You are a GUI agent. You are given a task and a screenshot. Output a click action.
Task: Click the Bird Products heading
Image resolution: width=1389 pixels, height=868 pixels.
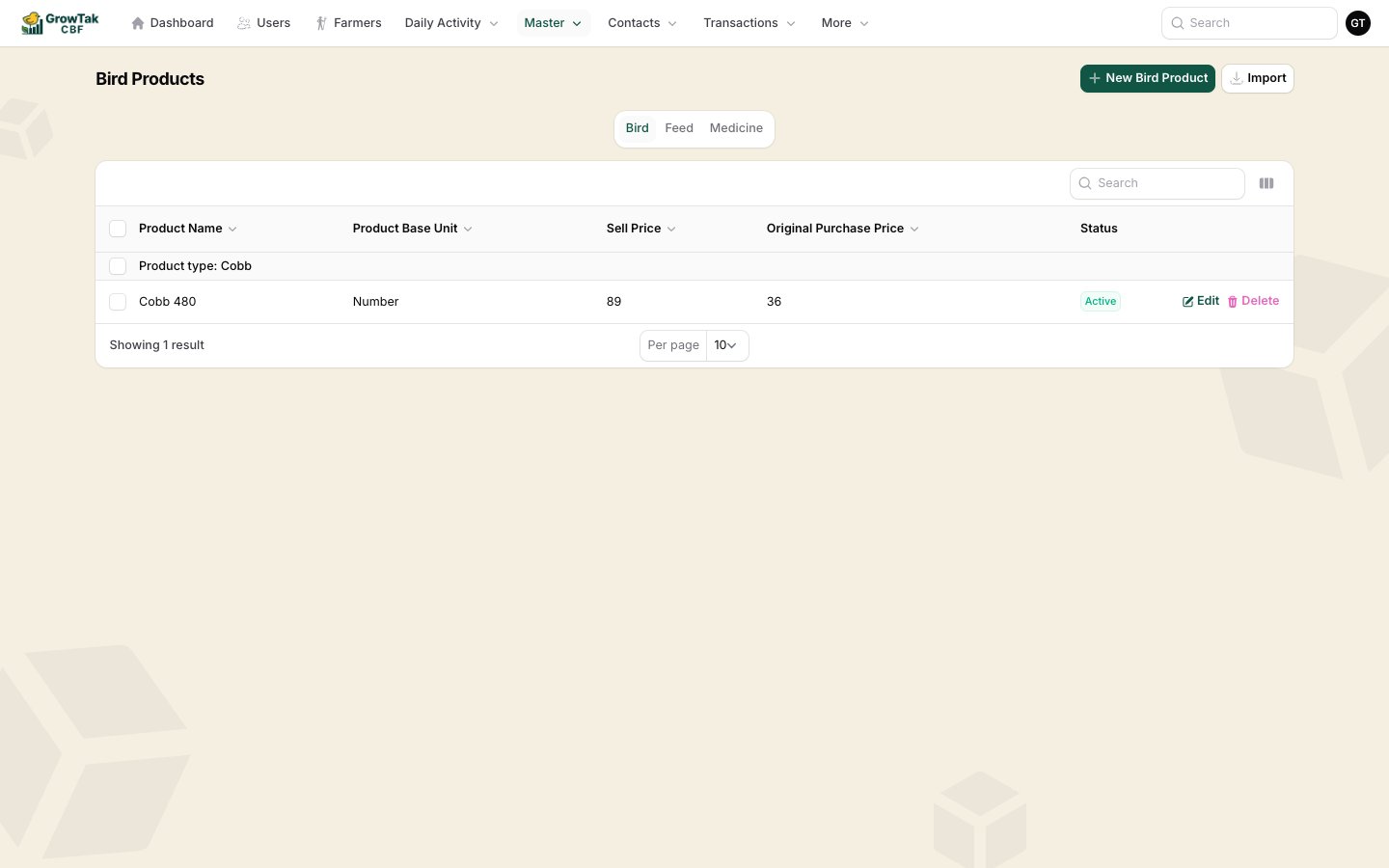click(x=150, y=79)
